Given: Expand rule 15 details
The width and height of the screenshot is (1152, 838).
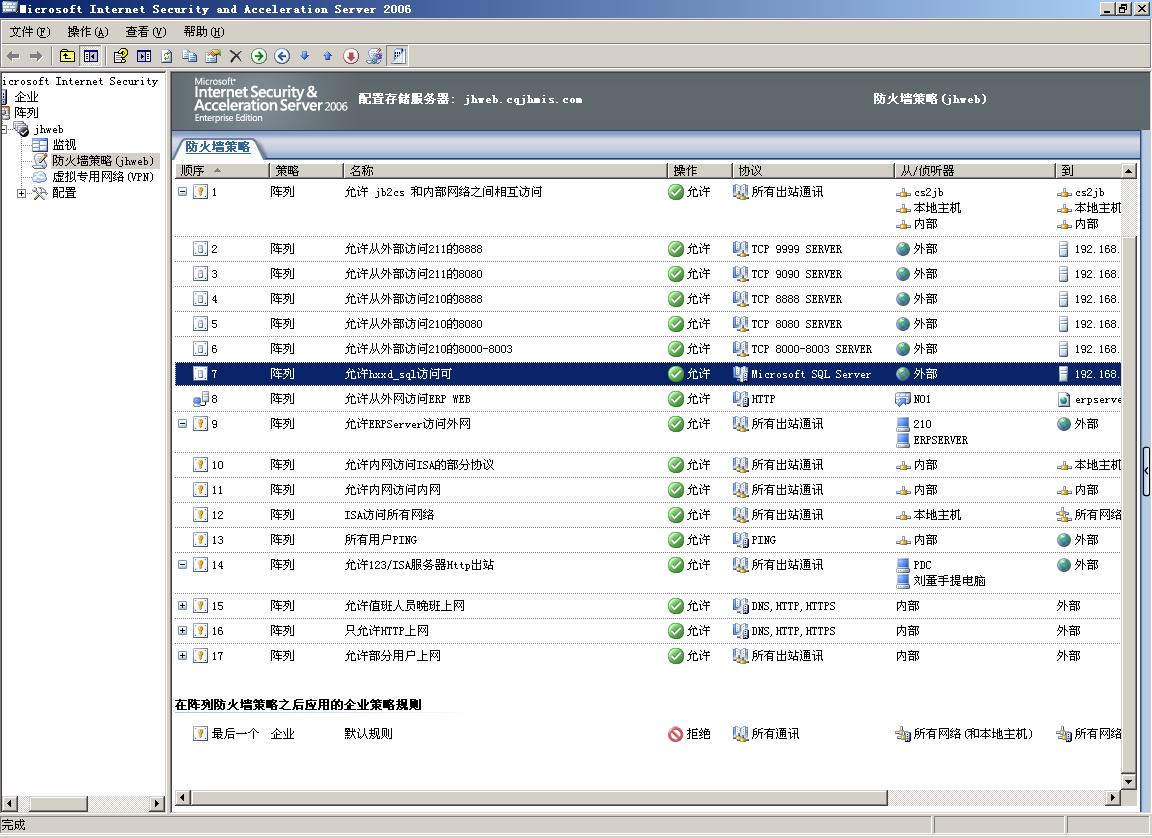Looking at the screenshot, I should pyautogui.click(x=182, y=606).
